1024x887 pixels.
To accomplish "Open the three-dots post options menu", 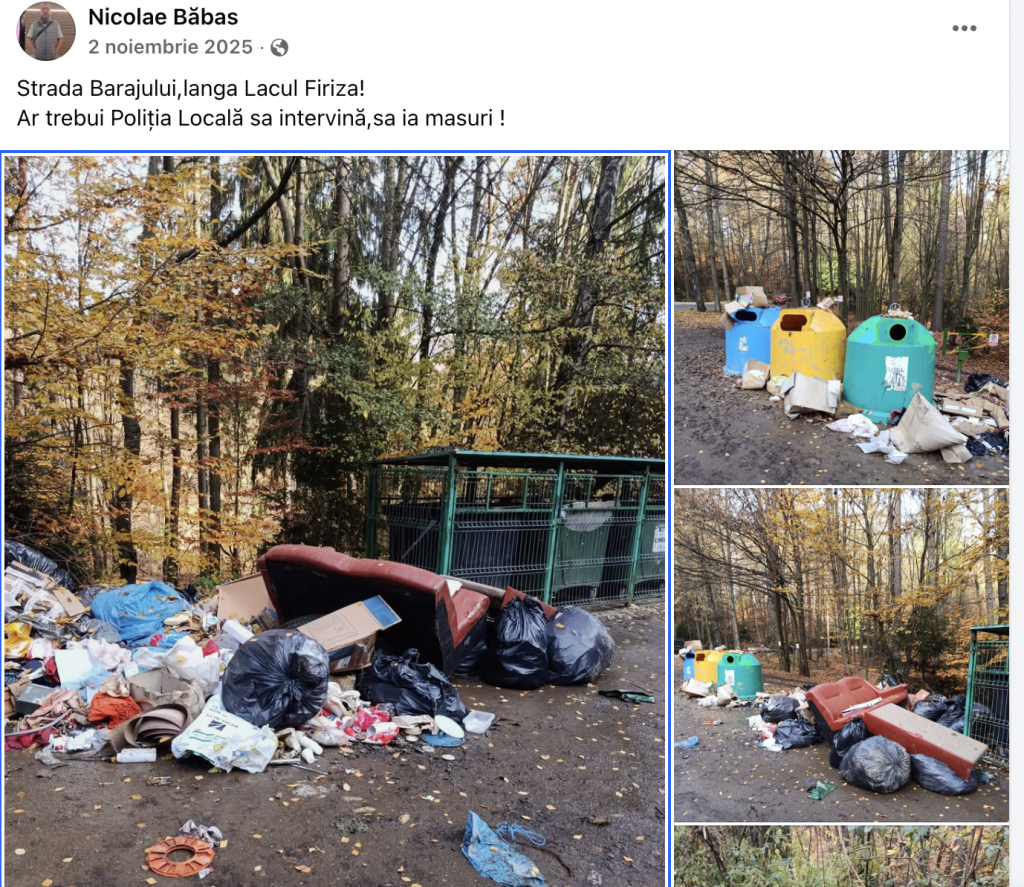I will pos(964,28).
